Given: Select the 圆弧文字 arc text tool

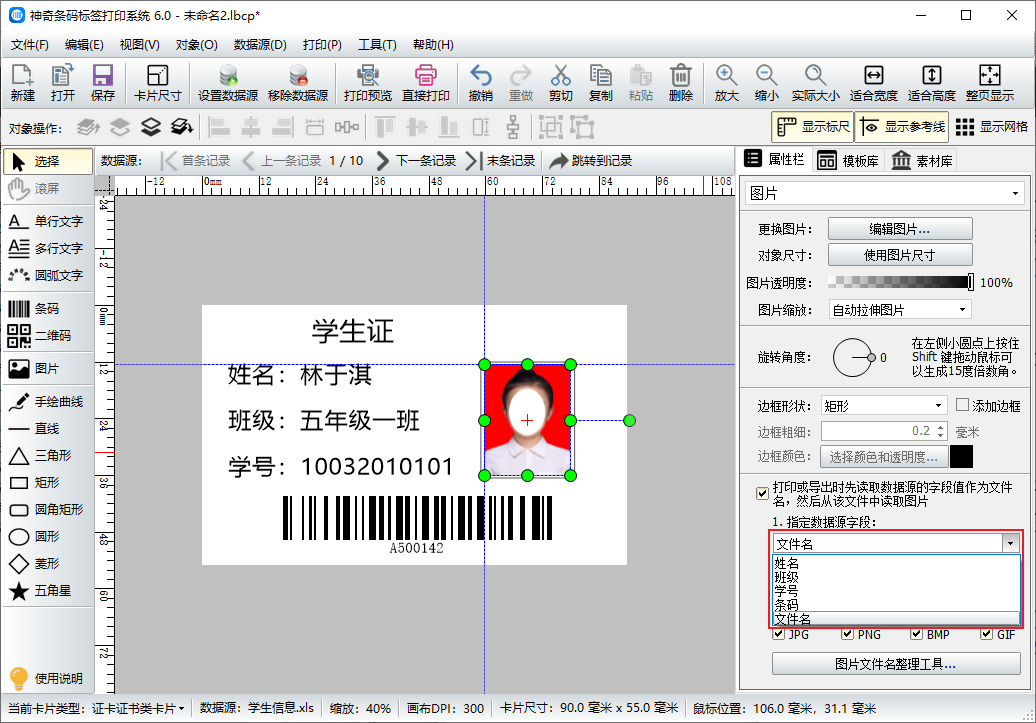Looking at the screenshot, I should coord(46,275).
